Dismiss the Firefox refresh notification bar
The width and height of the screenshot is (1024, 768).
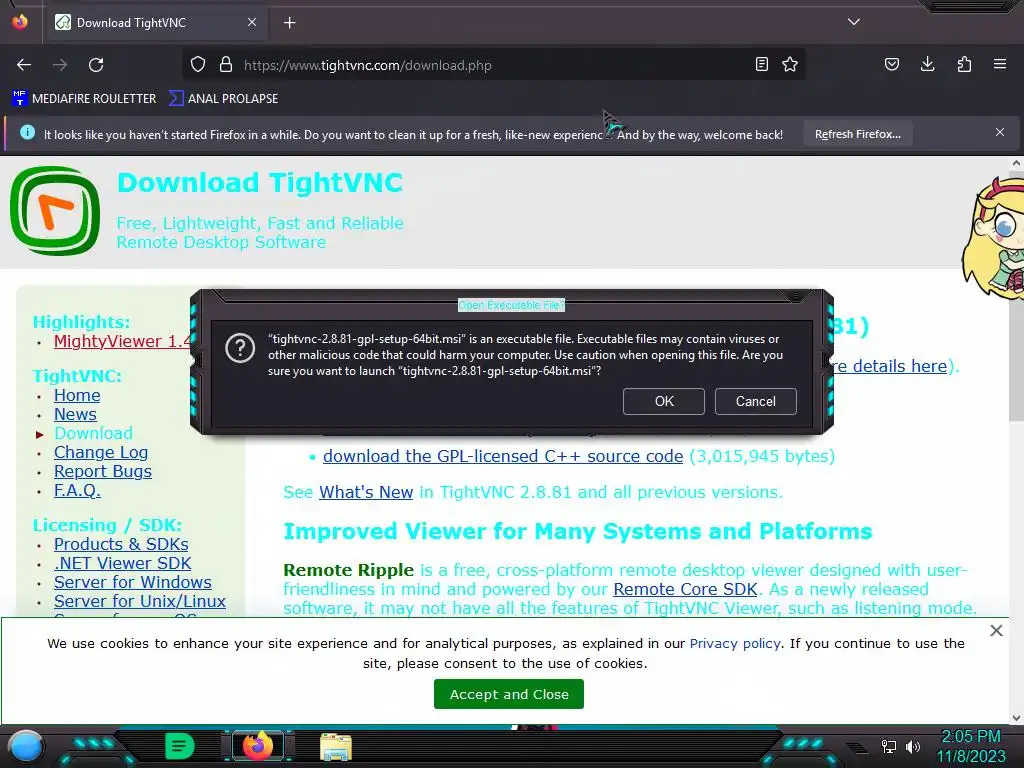pos(1000,133)
